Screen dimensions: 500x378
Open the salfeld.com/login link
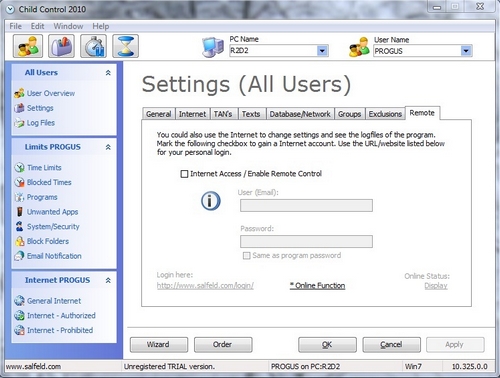click(205, 286)
